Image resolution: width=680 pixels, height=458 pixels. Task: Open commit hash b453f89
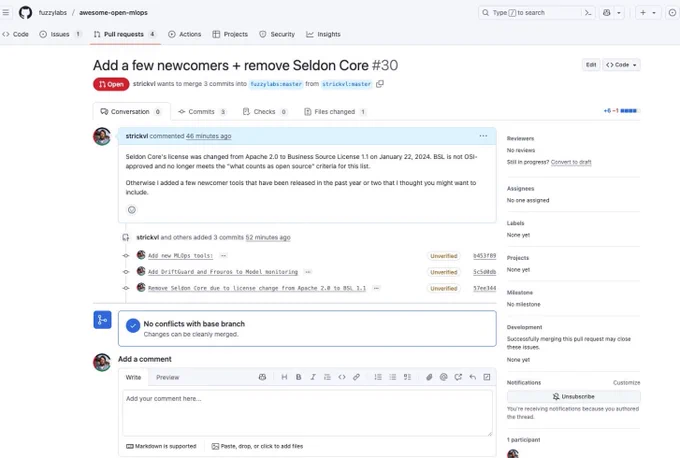pyautogui.click(x=484, y=256)
